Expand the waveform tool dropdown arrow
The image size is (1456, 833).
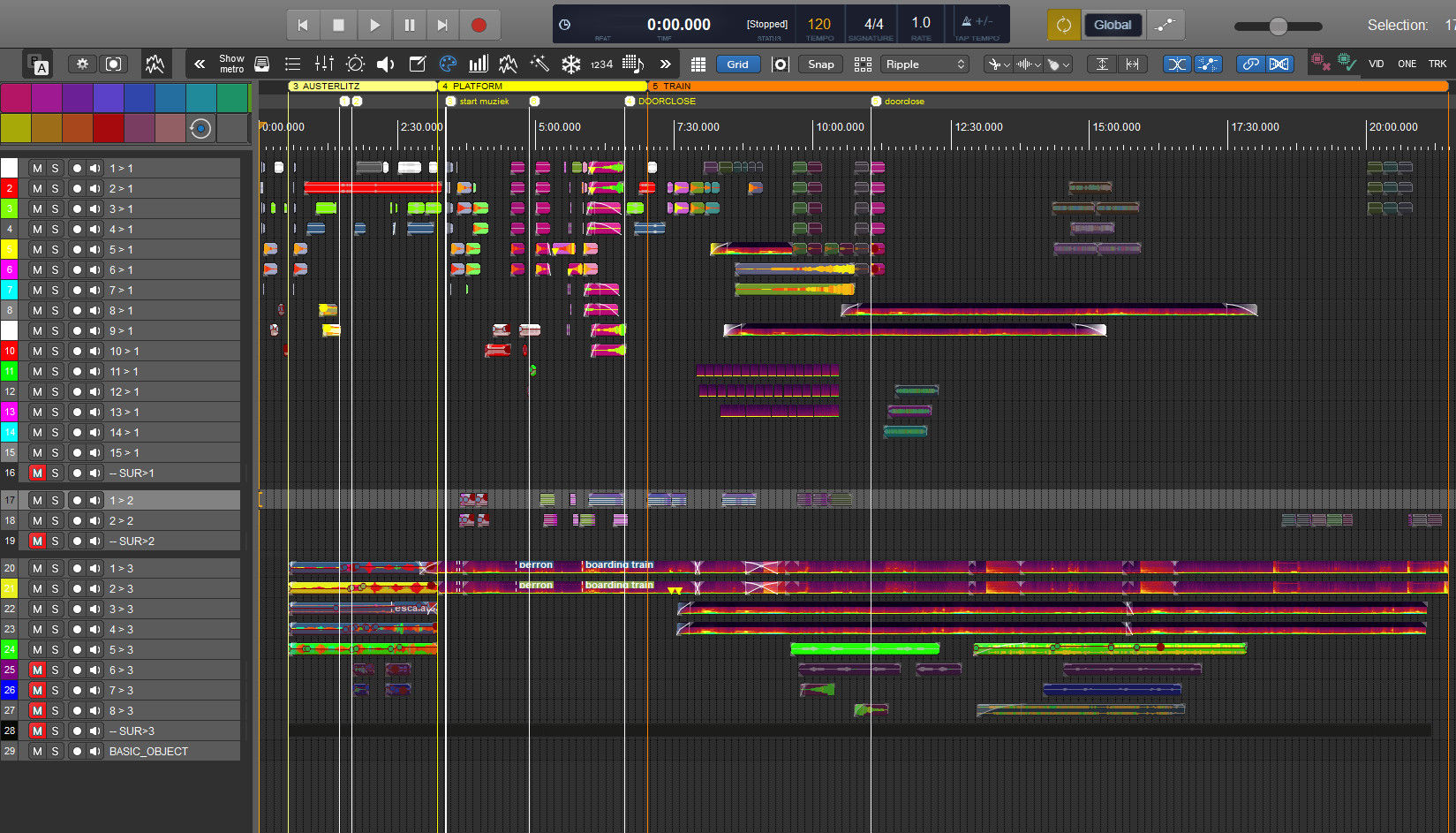(x=1038, y=64)
